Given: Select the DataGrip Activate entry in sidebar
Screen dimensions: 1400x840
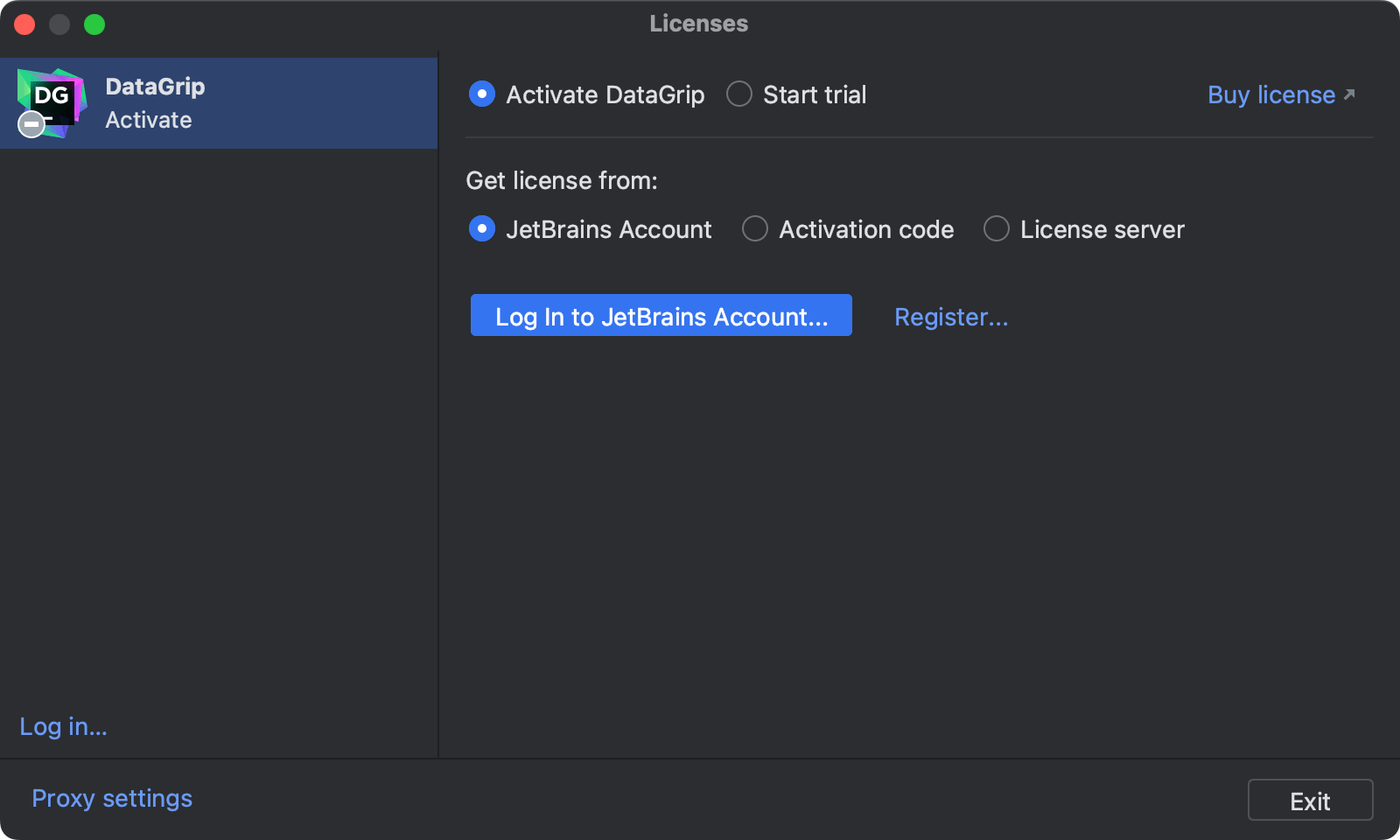Looking at the screenshot, I should (x=219, y=102).
